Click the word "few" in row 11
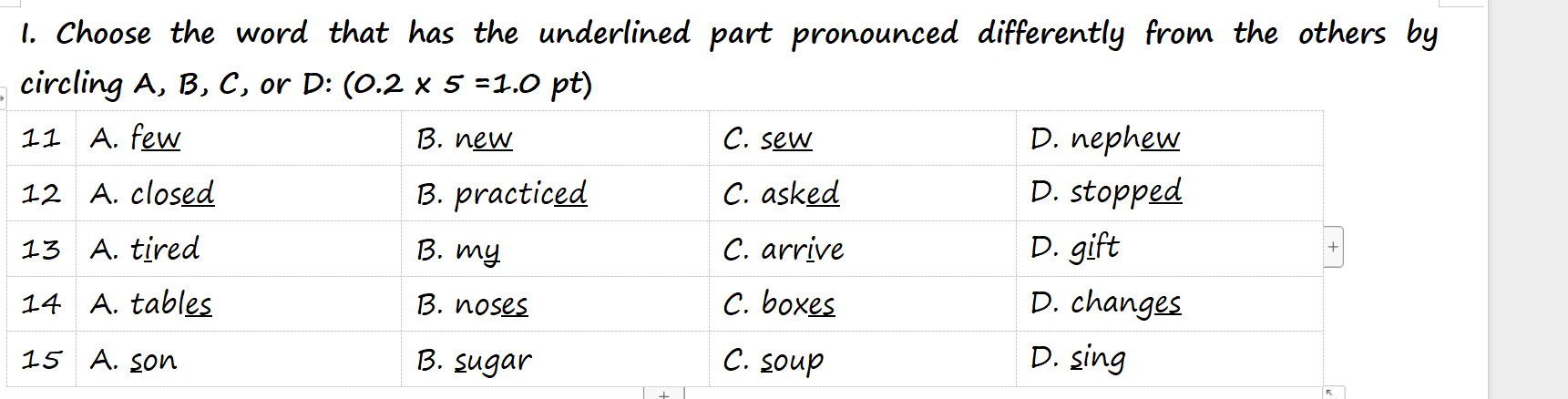1568x399 pixels. tap(156, 138)
